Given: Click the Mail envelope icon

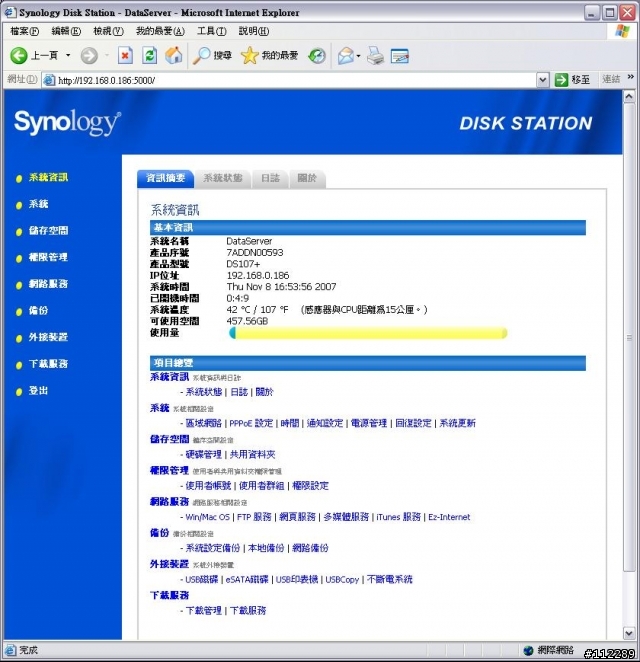Looking at the screenshot, I should (x=346, y=56).
